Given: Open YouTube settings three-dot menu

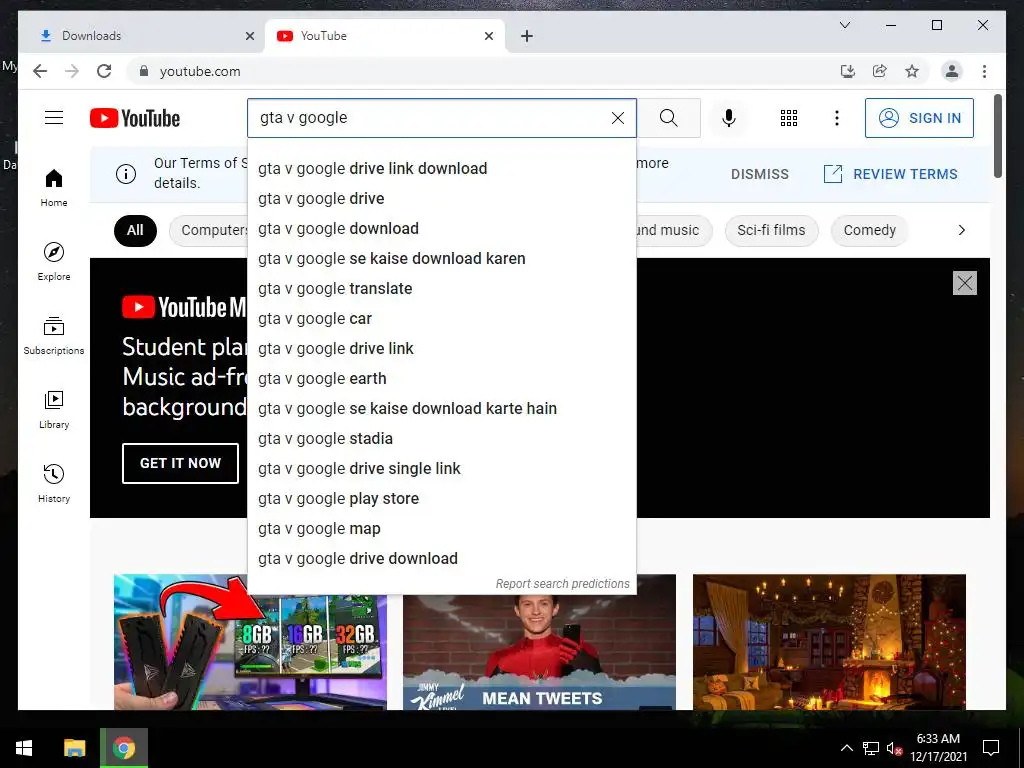Looking at the screenshot, I should coord(837,118).
